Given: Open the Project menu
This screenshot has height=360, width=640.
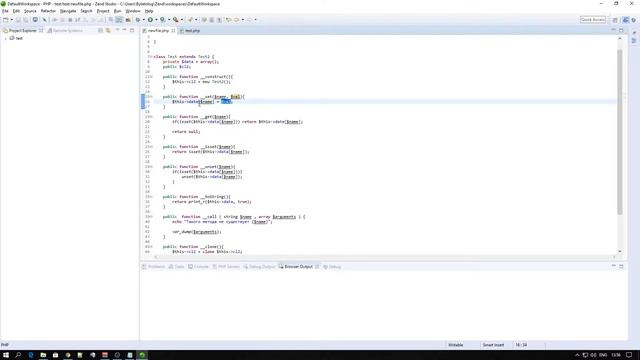Looking at the screenshot, I should point(103,11).
